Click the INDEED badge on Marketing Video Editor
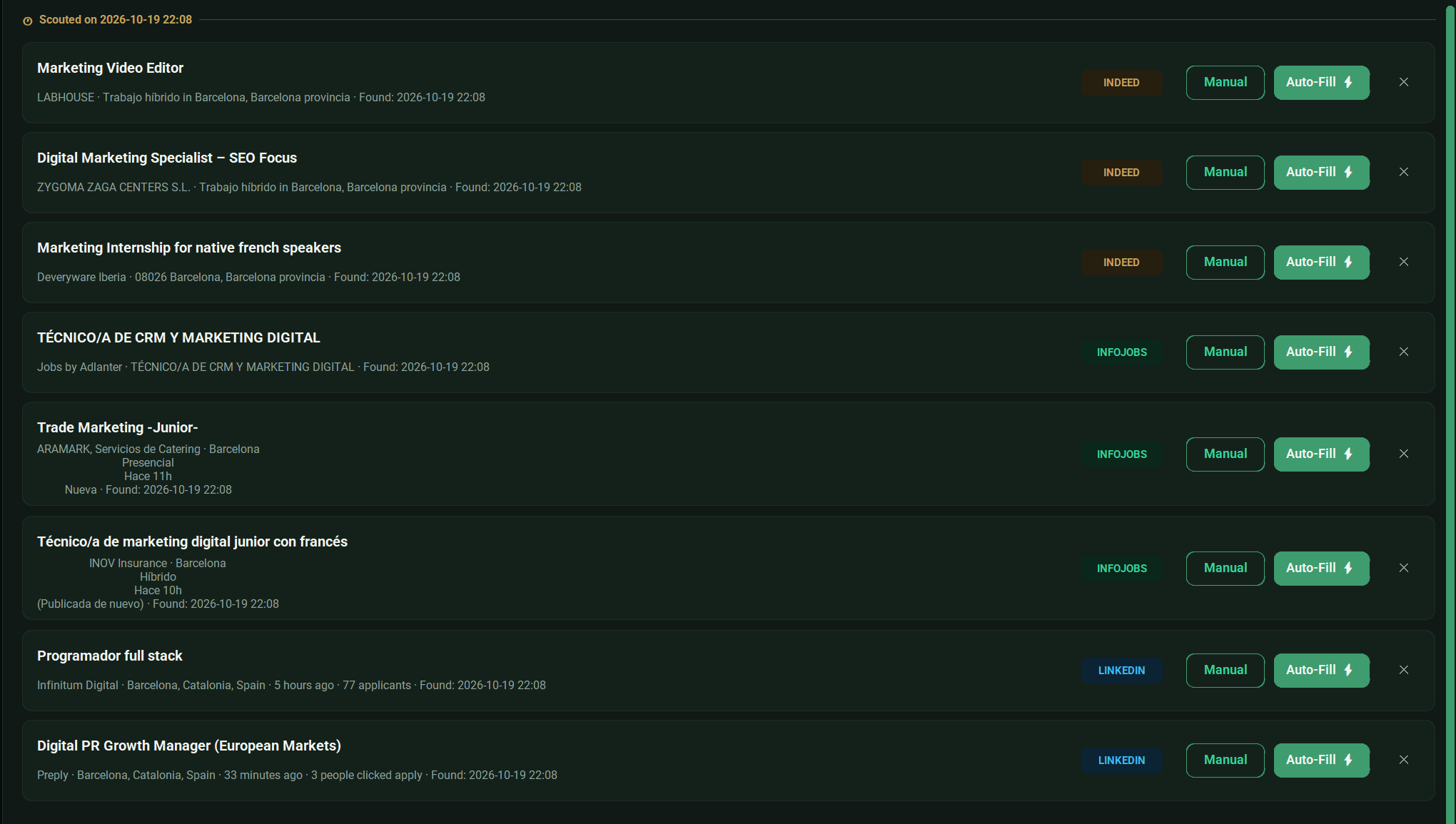 1121,83
